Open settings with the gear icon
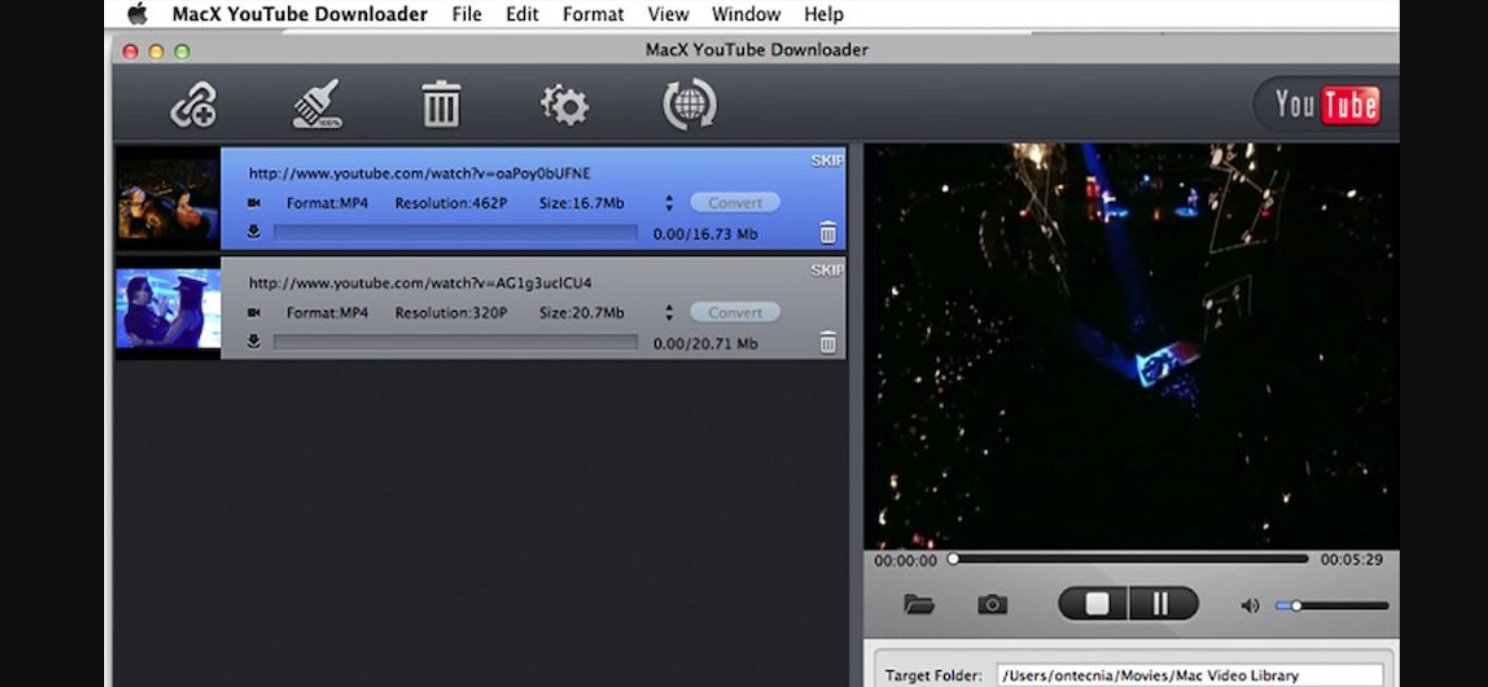1488x687 pixels. (565, 105)
